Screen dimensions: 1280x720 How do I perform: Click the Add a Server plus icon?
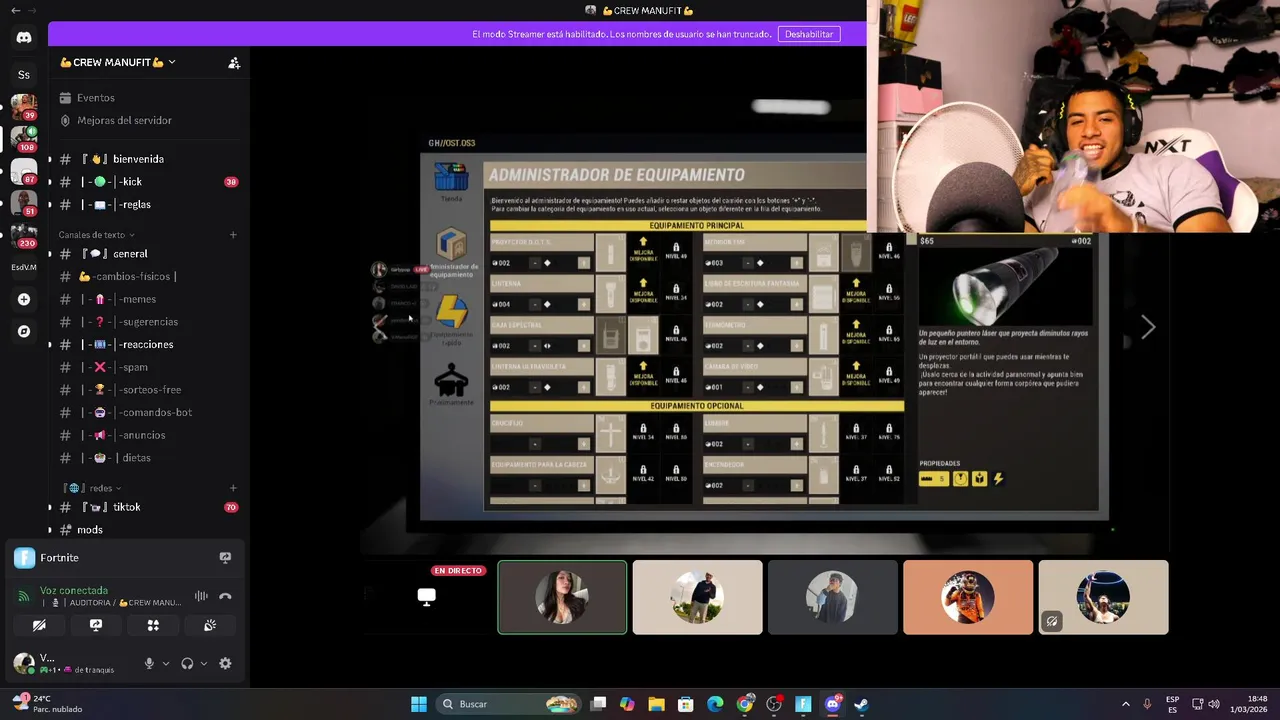[24, 299]
